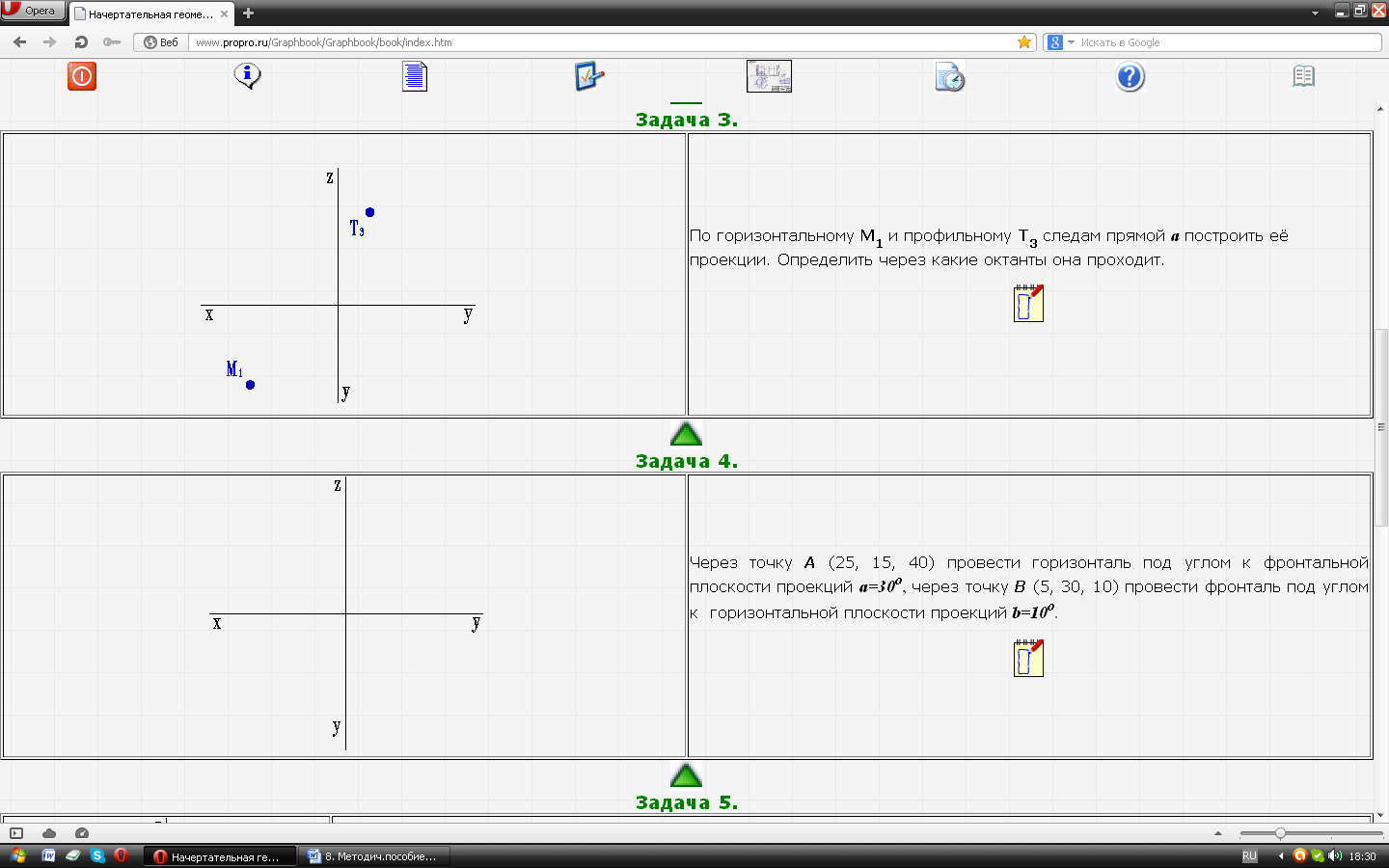Click the red power exit icon

click(x=82, y=76)
